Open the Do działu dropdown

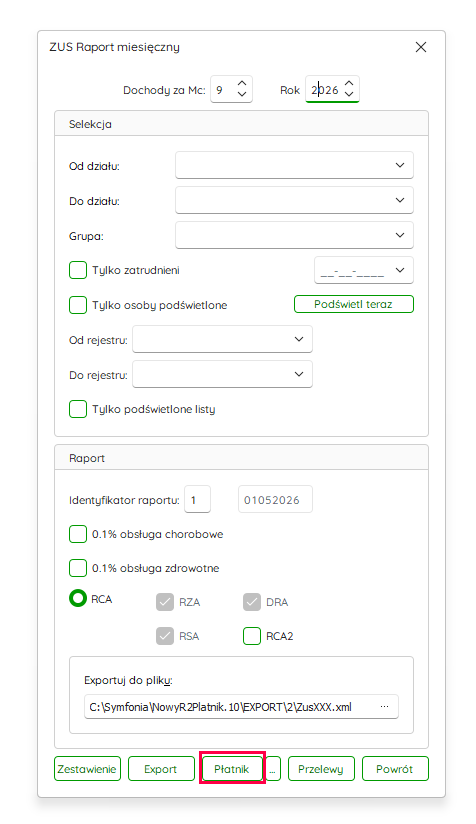coord(294,200)
